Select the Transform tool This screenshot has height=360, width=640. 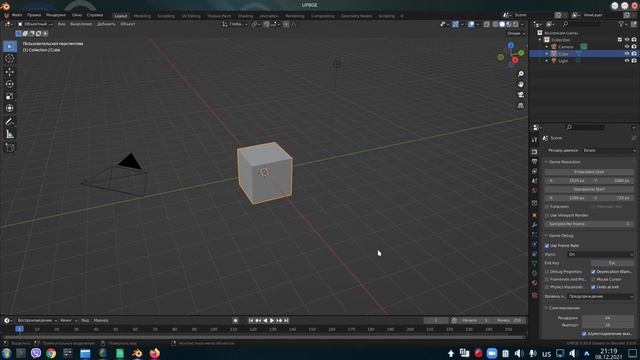(10, 108)
